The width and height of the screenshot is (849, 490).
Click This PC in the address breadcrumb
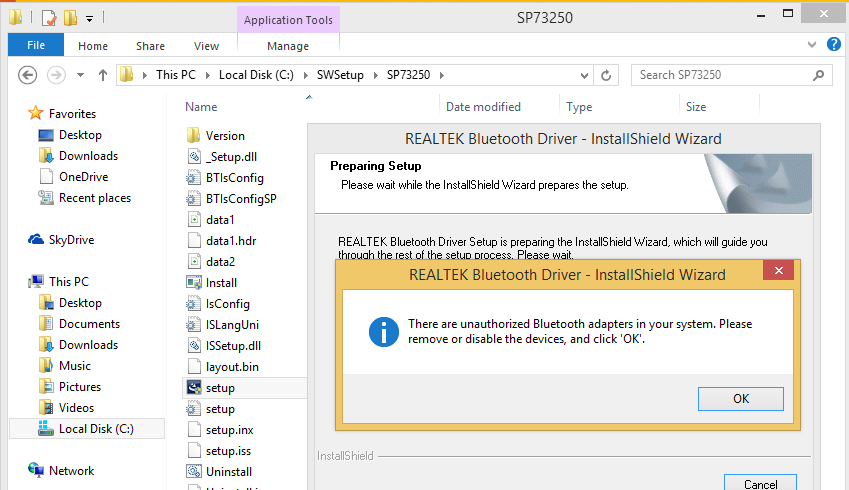[175, 75]
